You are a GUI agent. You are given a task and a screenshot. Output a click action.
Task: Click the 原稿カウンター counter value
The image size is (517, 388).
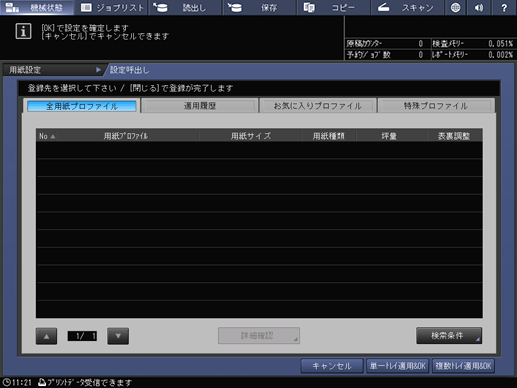421,44
